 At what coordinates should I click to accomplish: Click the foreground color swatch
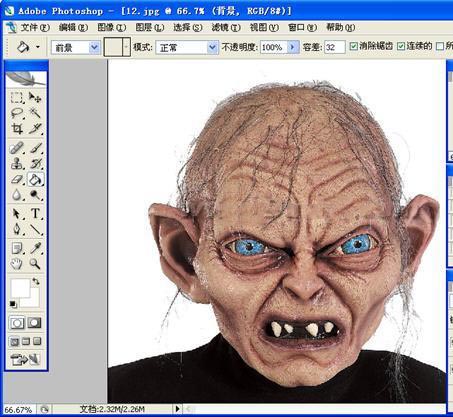tap(20, 288)
